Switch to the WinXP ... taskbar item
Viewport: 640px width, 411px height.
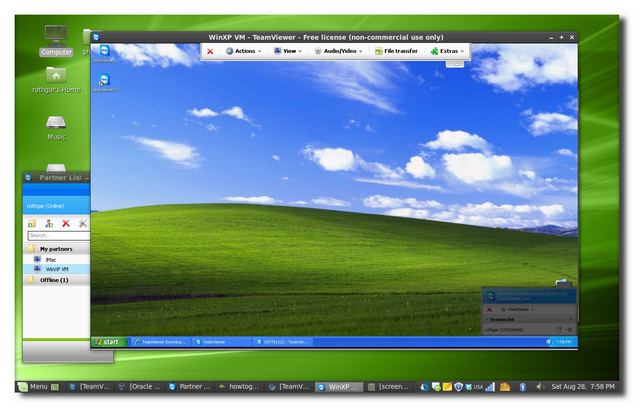point(339,387)
